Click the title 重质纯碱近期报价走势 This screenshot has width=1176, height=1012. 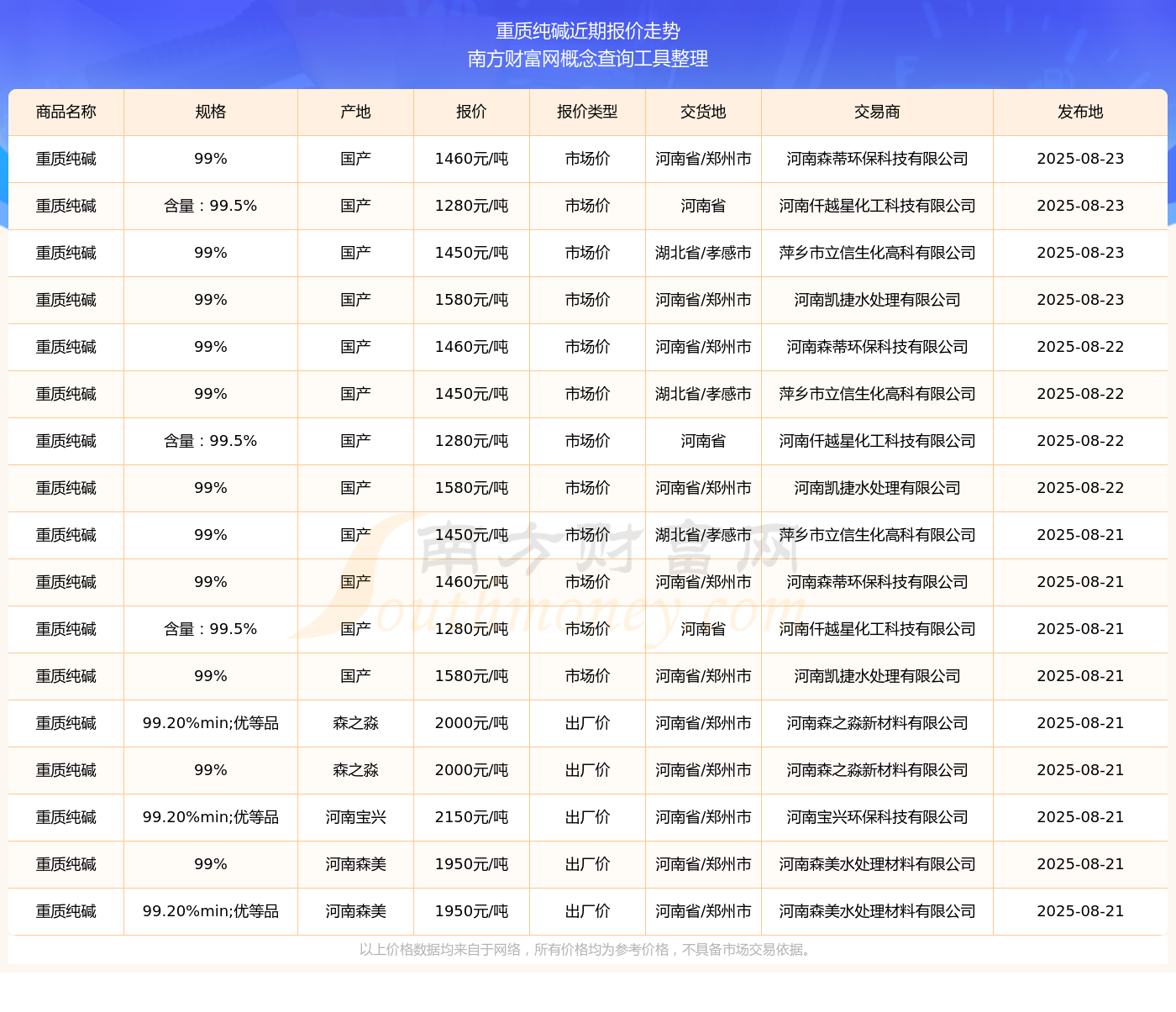(588, 31)
